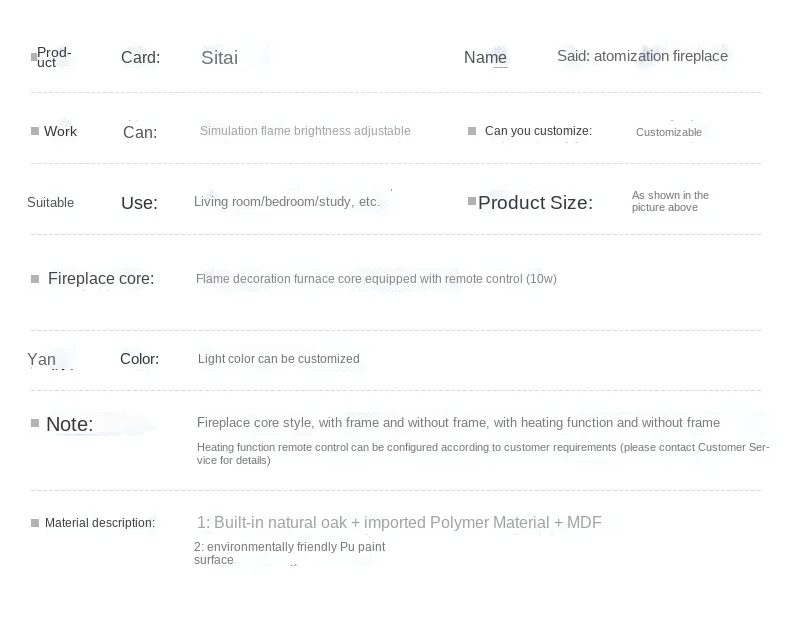790x619 pixels.
Task: Click the bullet beside Product Size
Action: [472, 201]
